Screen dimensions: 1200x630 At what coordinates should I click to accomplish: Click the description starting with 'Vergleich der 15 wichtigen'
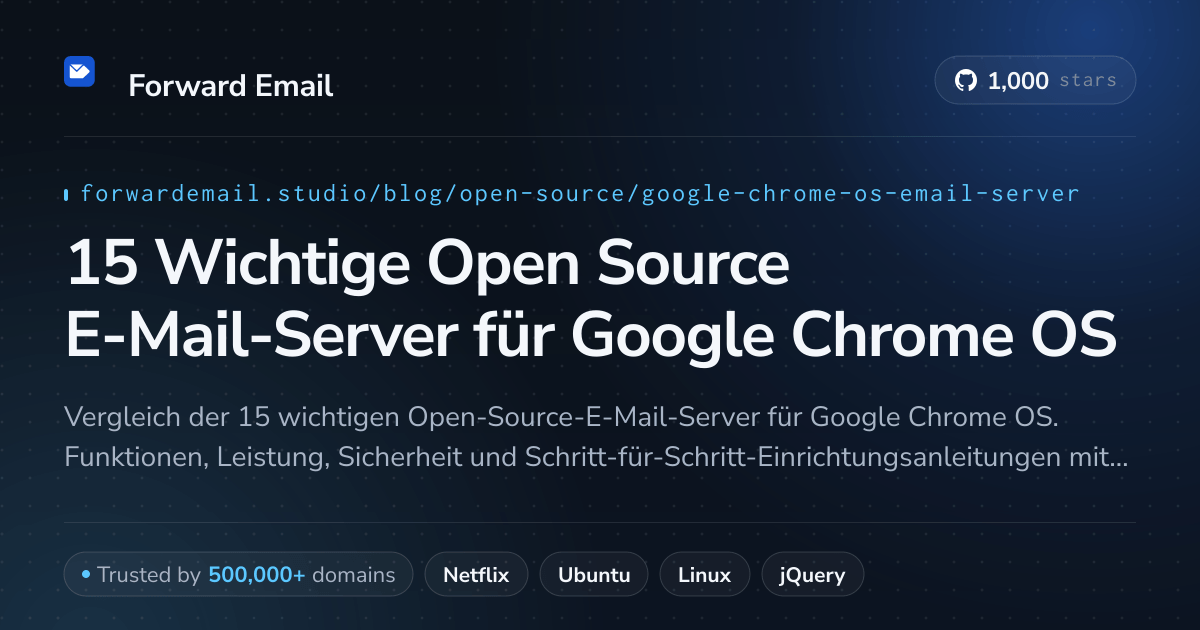(x=596, y=437)
